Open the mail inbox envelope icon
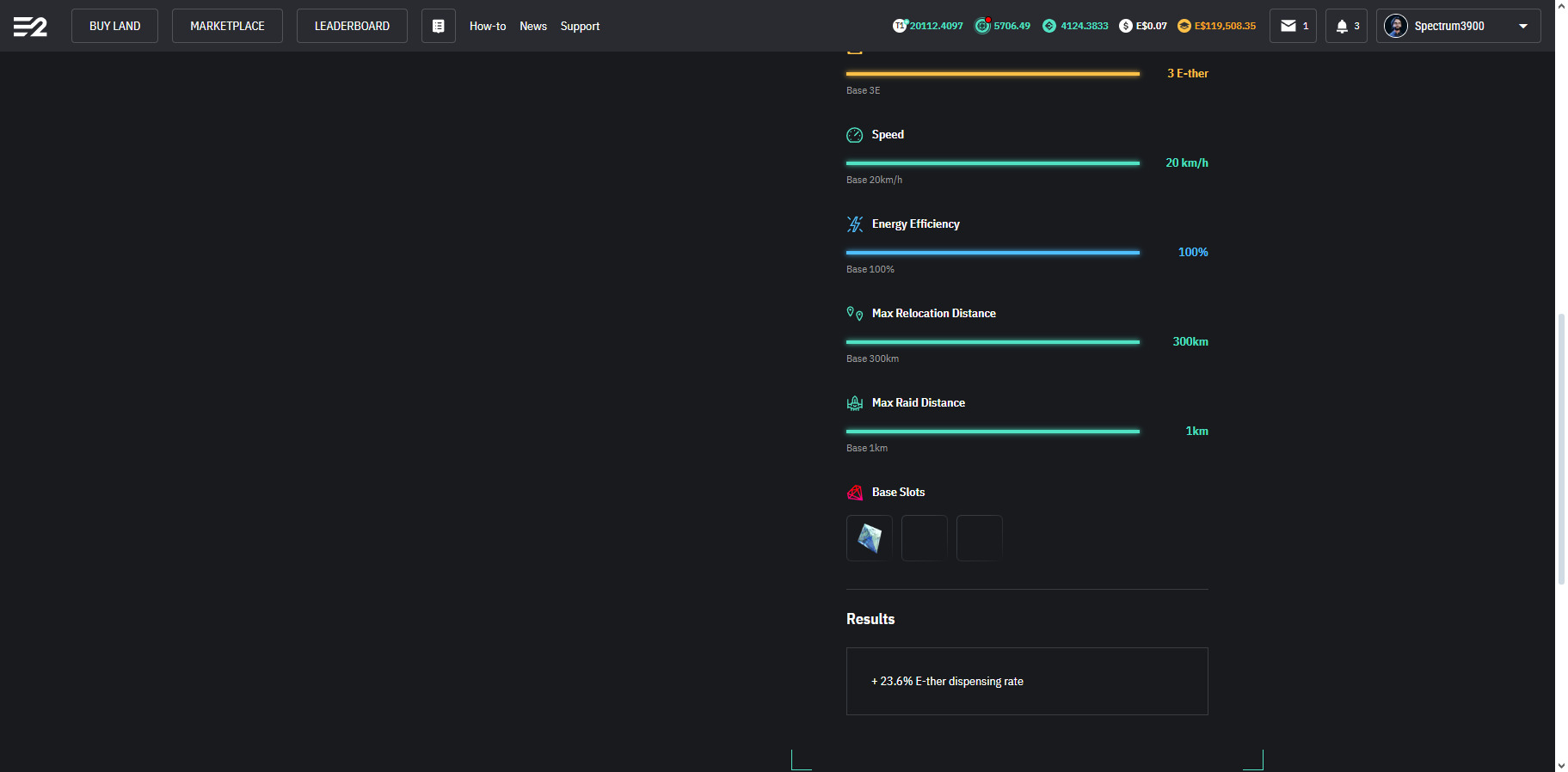 pos(1288,26)
